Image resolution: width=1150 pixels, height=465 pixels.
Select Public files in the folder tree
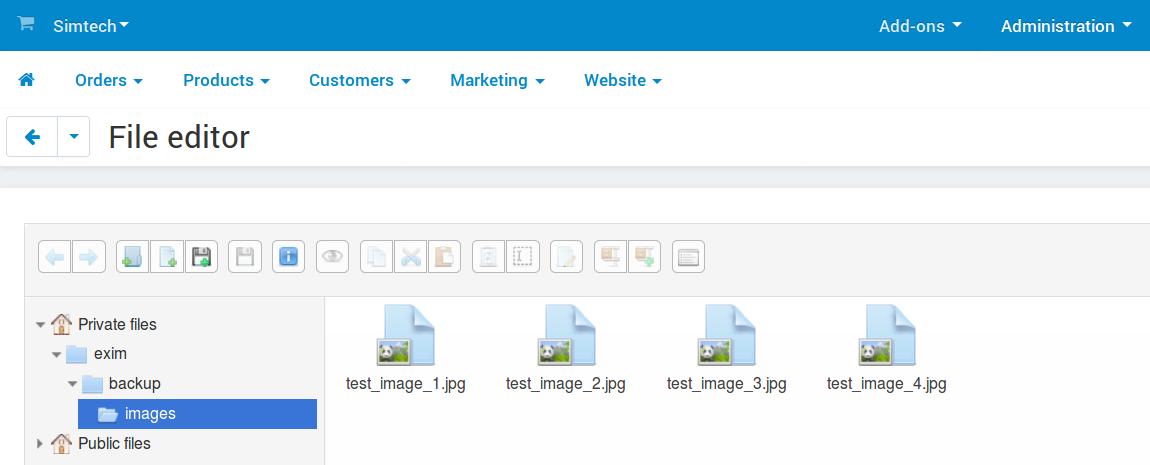[114, 443]
